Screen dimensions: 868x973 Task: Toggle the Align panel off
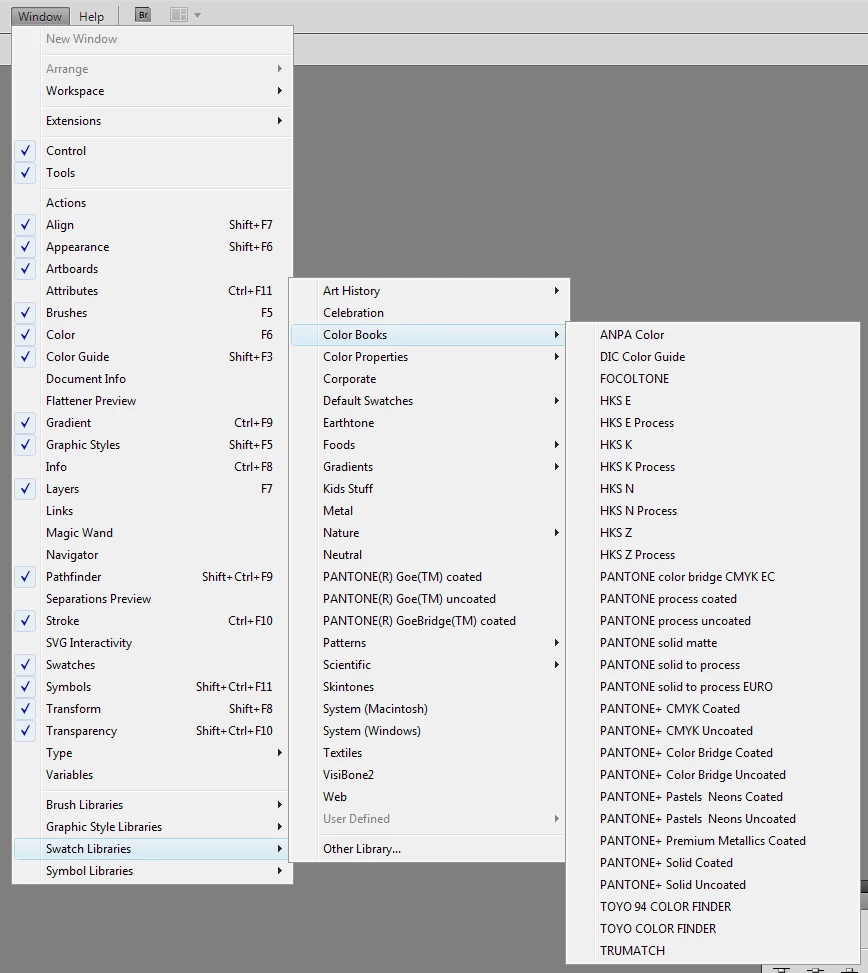pyautogui.click(x=152, y=225)
